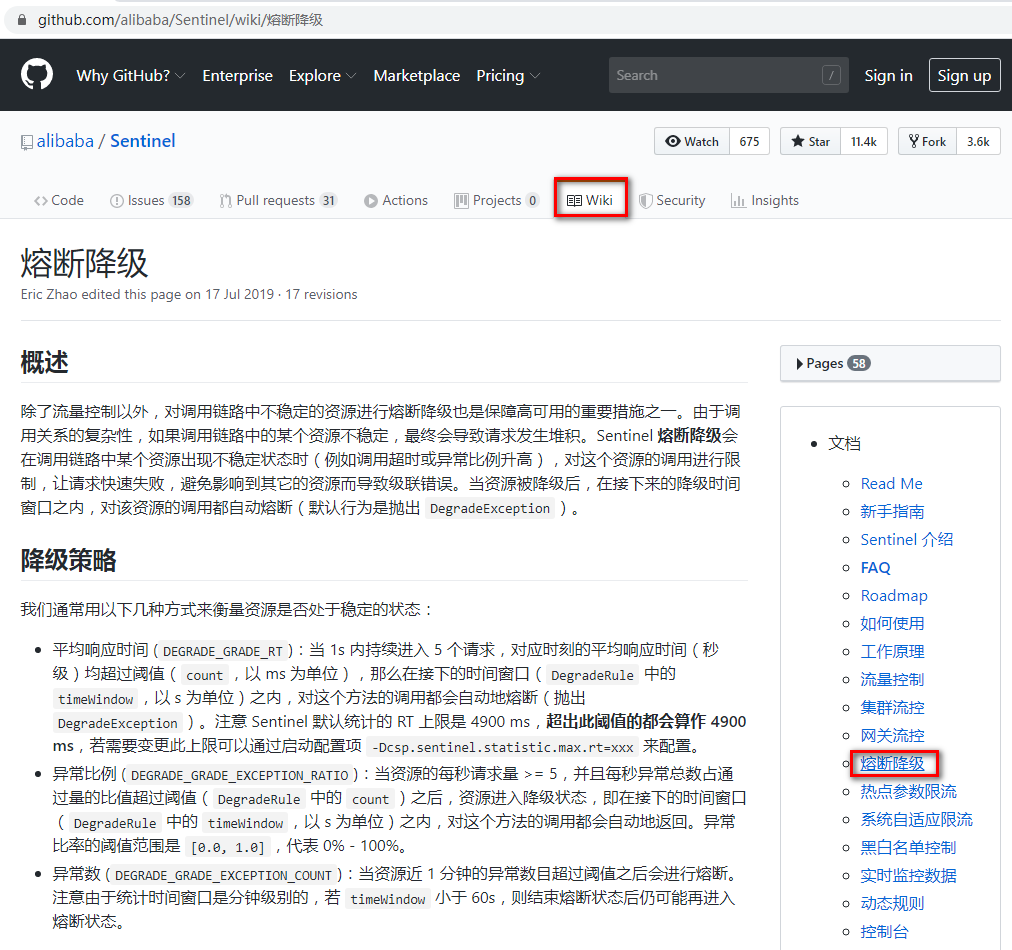Open the 熔断降级 sidebar link

(x=892, y=763)
